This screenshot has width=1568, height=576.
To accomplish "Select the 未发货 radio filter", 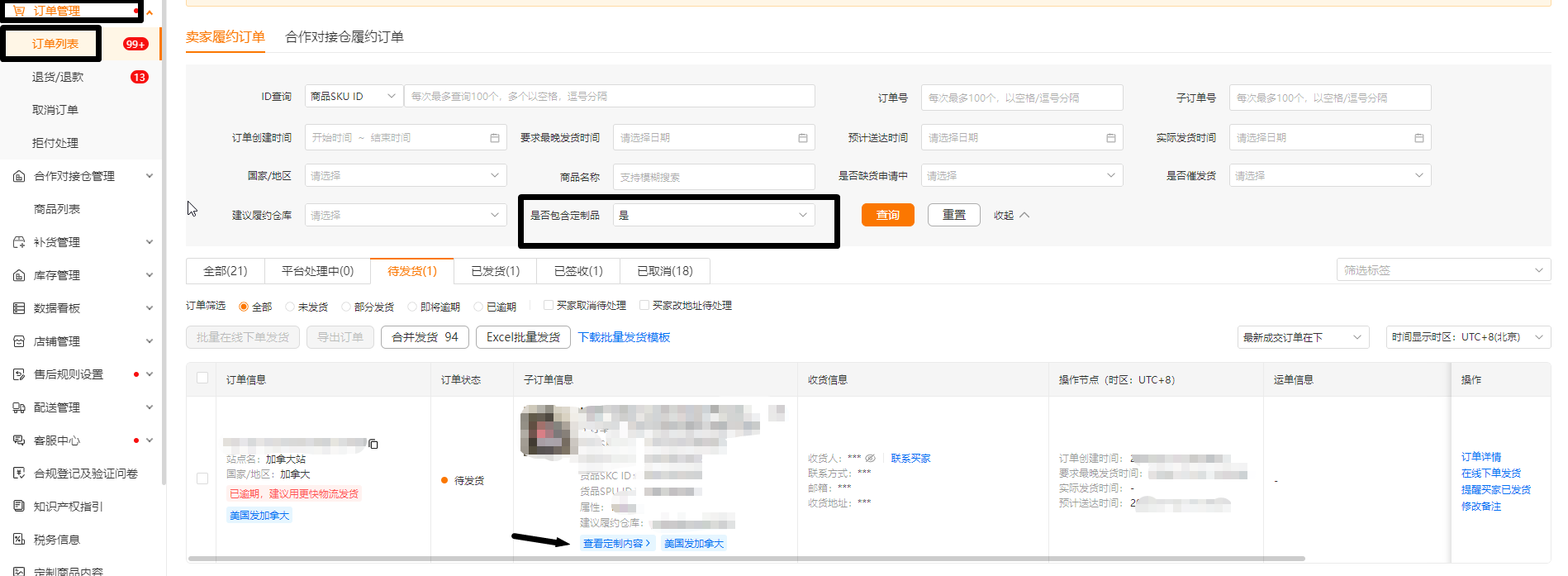I will pos(290,307).
